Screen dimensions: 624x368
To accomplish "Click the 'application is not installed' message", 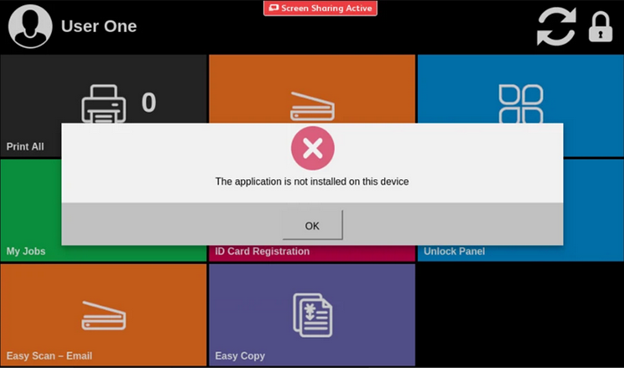I will tap(312, 181).
